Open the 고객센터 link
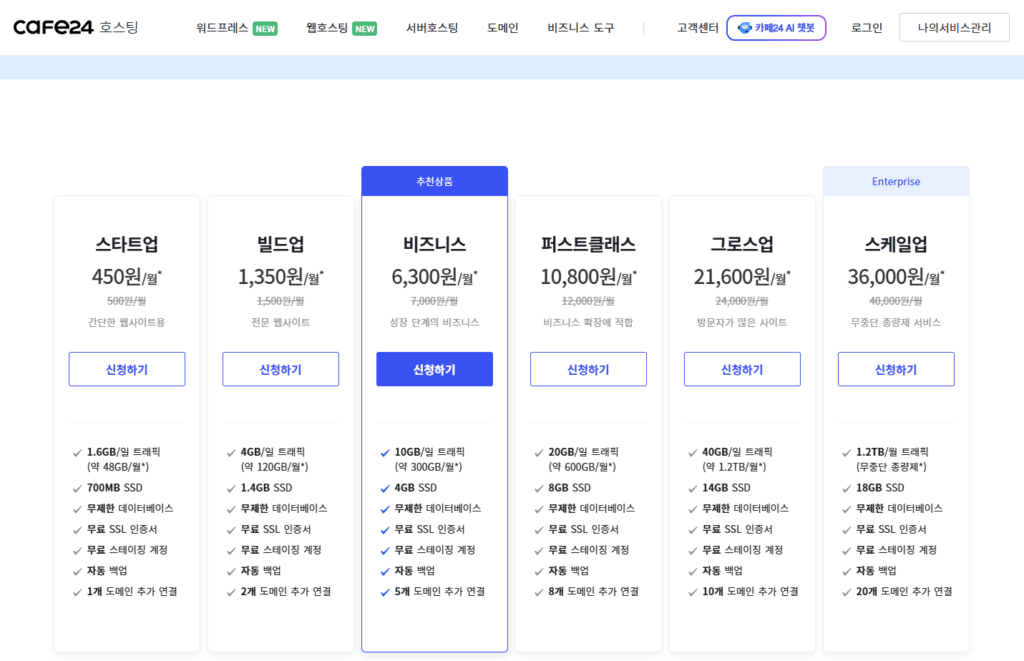Screen dimensions: 1024x661 [697, 28]
